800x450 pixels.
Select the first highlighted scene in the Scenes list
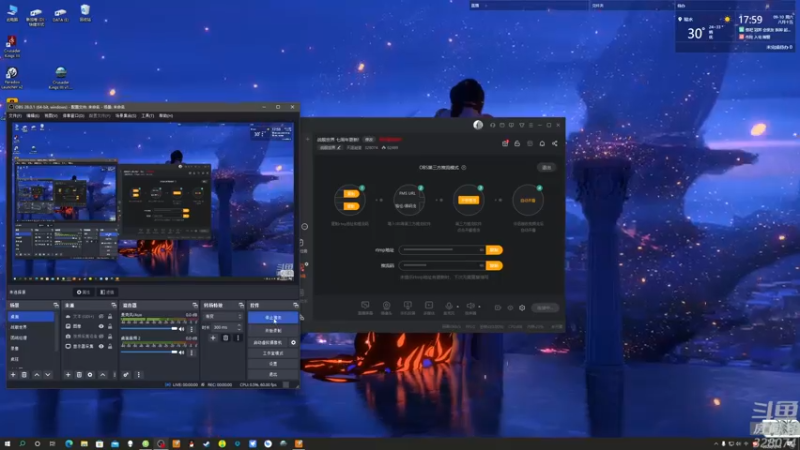pyautogui.click(x=31, y=317)
